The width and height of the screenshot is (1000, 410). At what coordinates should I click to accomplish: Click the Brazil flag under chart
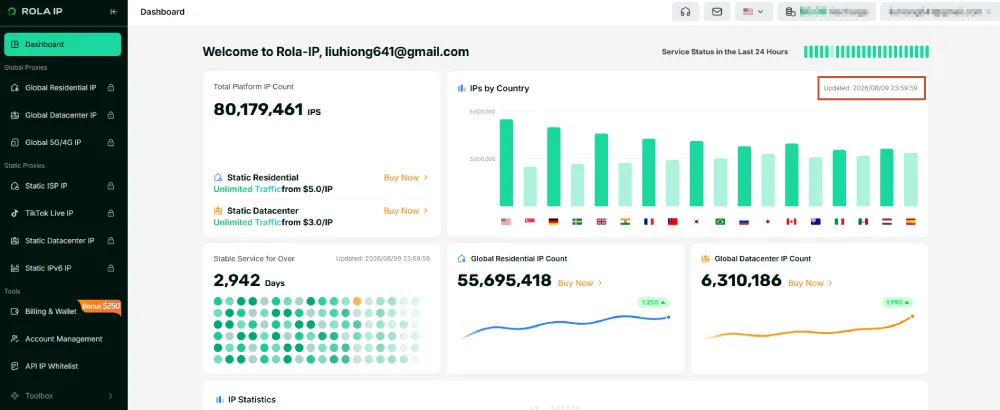(x=720, y=222)
